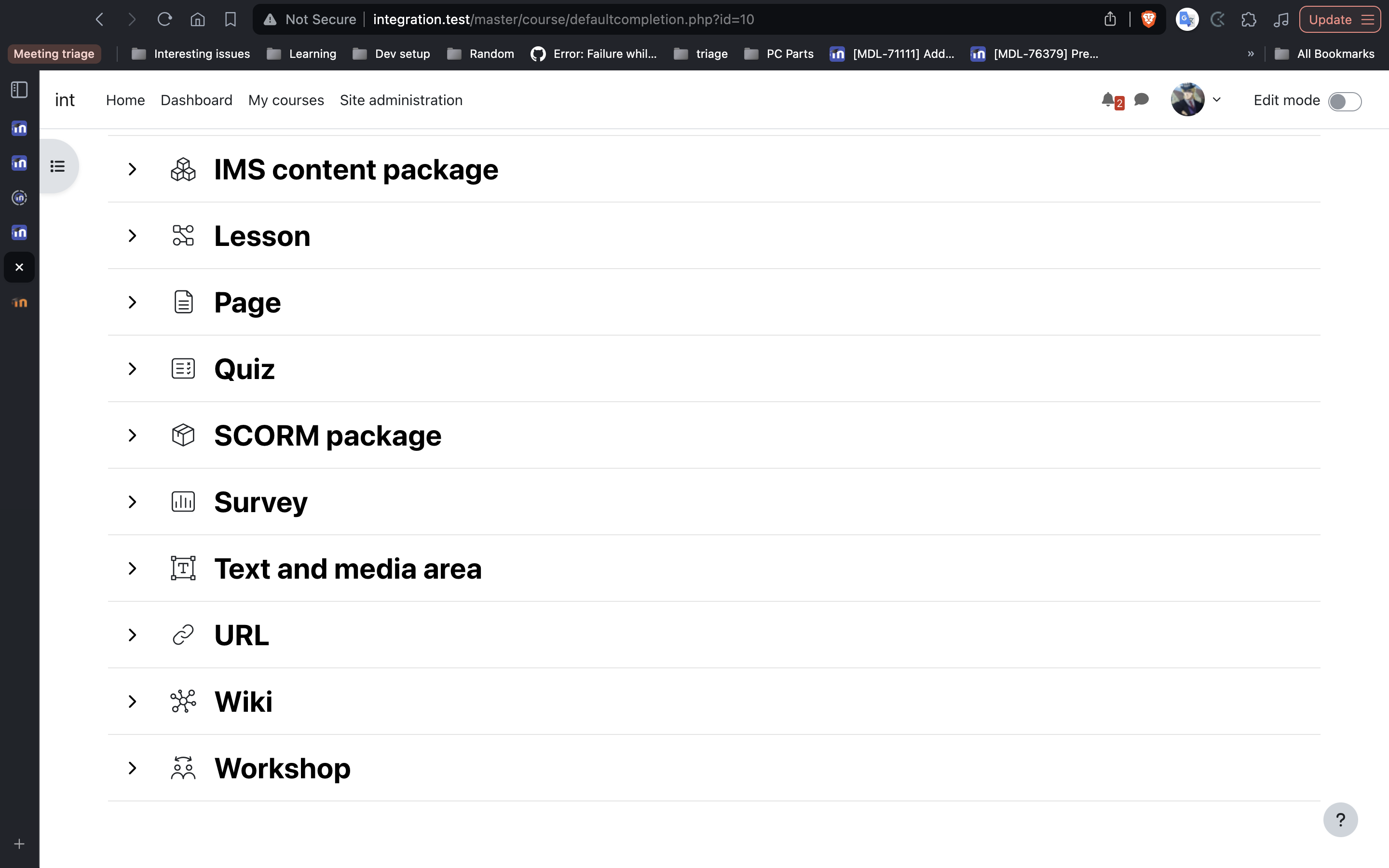
Task: Click the media control music note icon
Action: click(x=1280, y=19)
